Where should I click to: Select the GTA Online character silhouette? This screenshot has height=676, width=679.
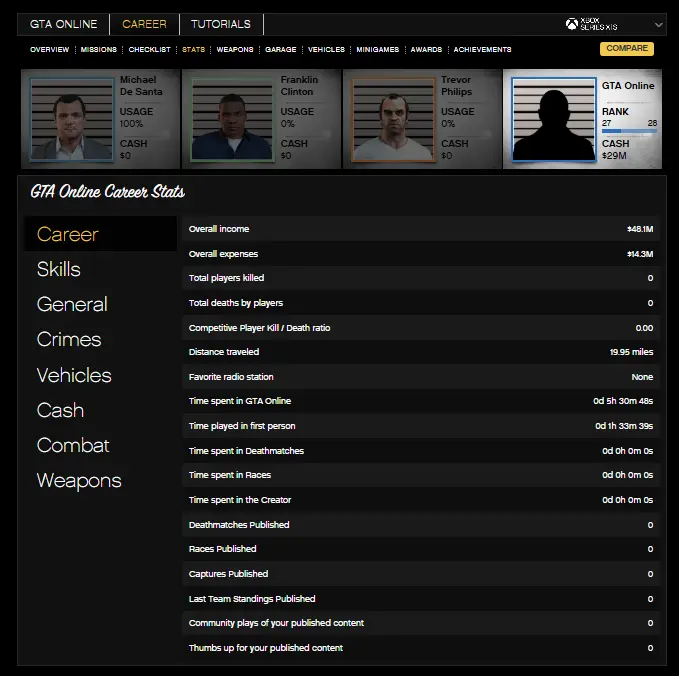point(554,119)
